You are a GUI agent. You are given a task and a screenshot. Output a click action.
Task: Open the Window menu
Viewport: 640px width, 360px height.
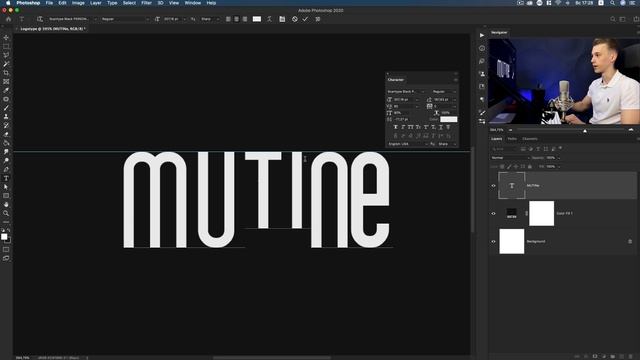[193, 3]
